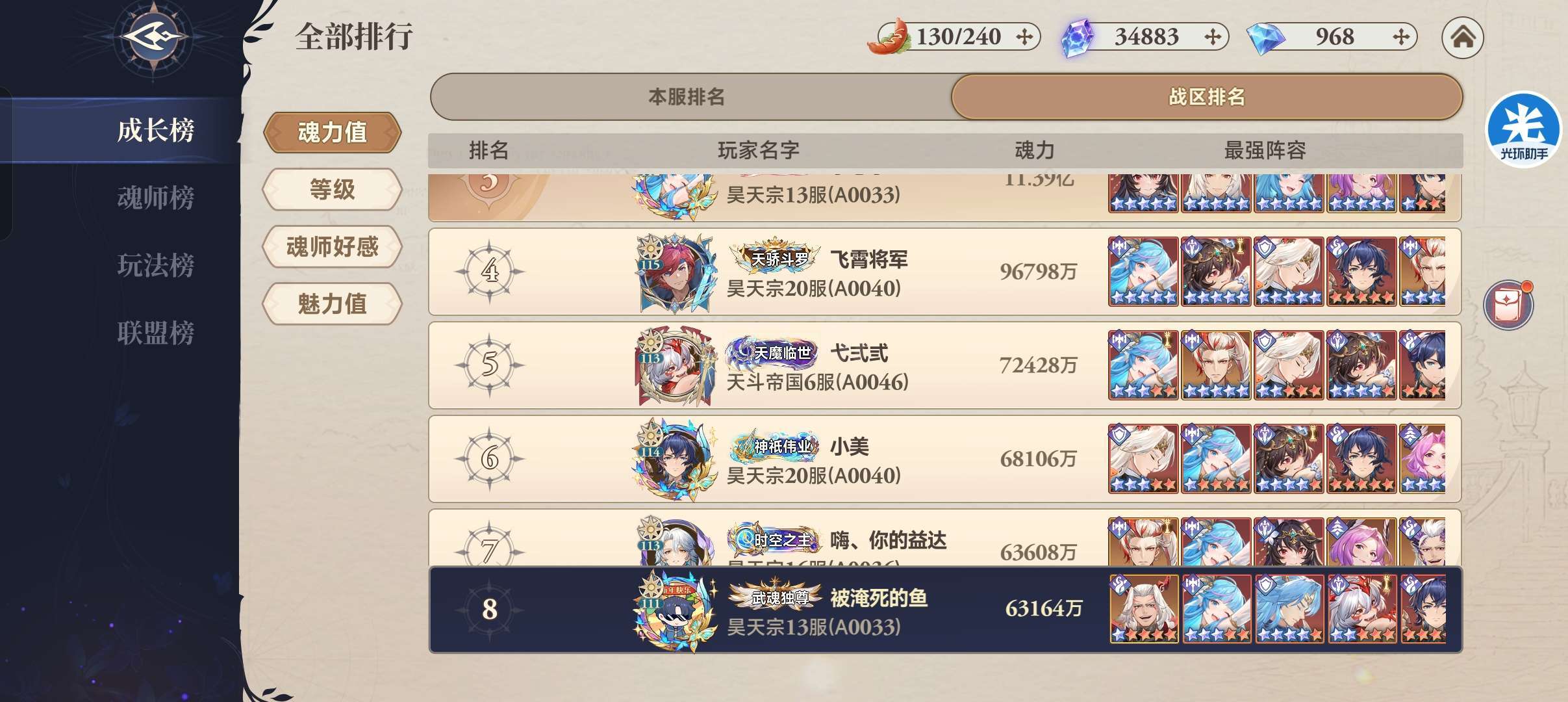Viewport: 1568px width, 702px height.
Task: Open rank 5 player 弋式式 row
Action: [944, 365]
